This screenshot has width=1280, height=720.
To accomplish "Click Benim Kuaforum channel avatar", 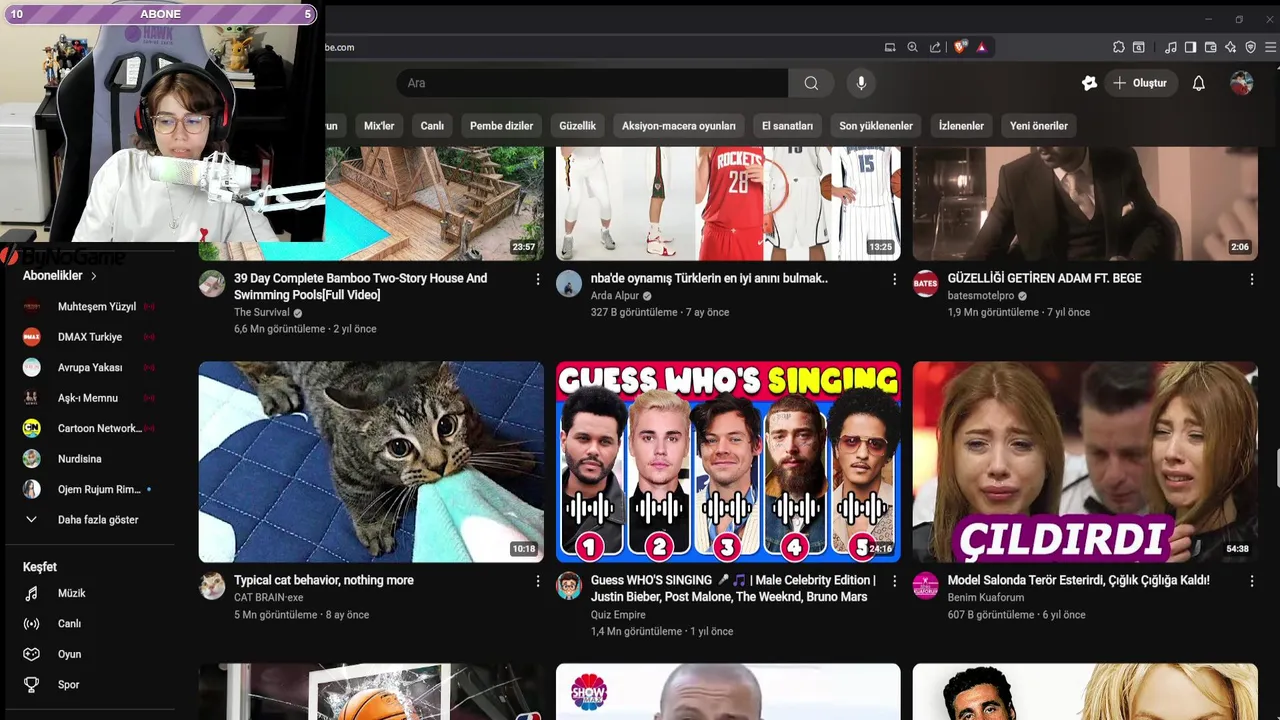I will tap(926, 586).
